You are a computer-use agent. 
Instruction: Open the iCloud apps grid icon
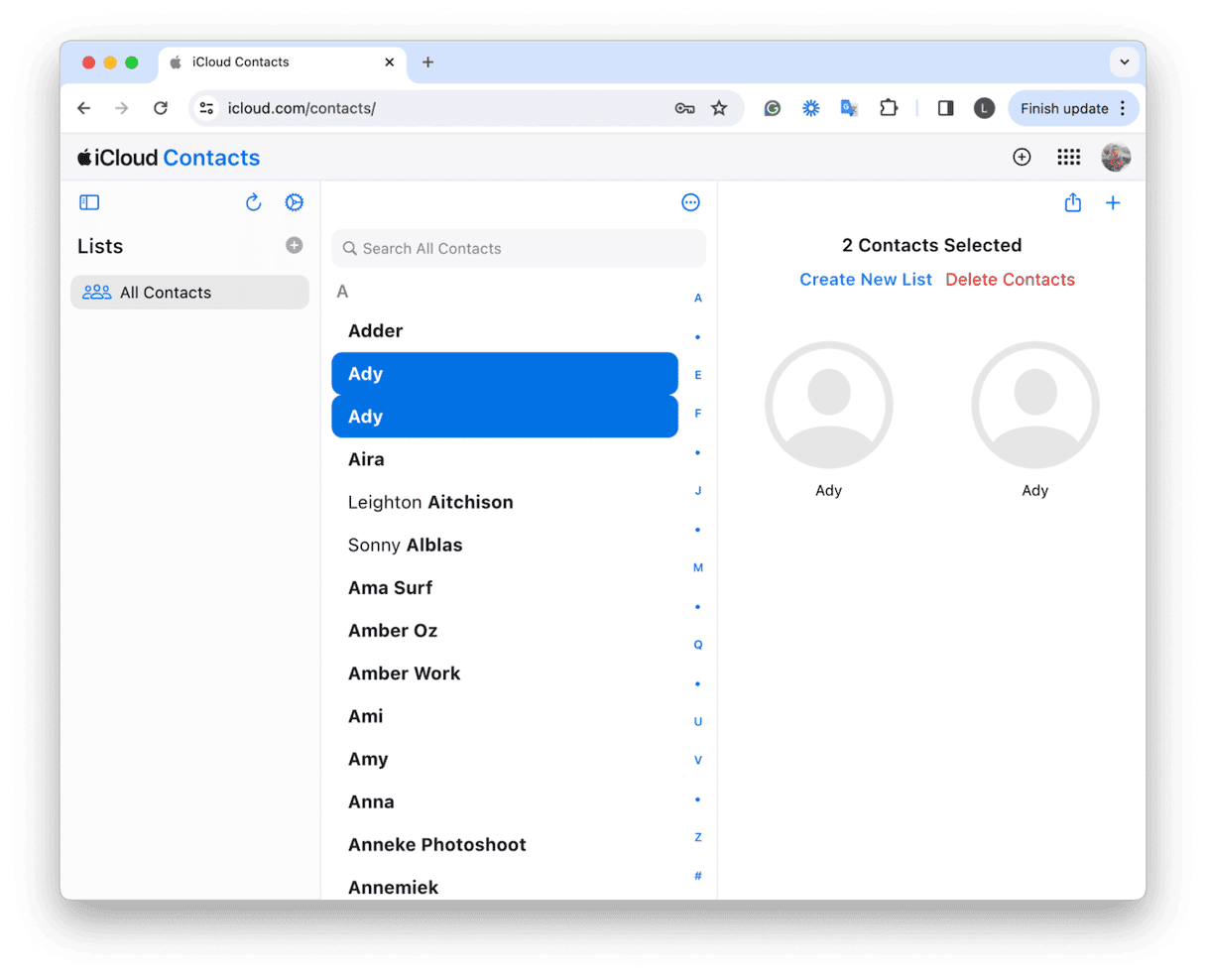pos(1068,157)
